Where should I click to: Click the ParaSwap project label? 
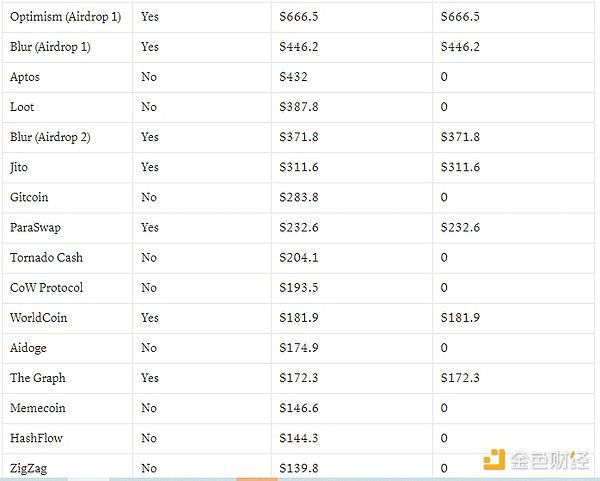tap(35, 227)
